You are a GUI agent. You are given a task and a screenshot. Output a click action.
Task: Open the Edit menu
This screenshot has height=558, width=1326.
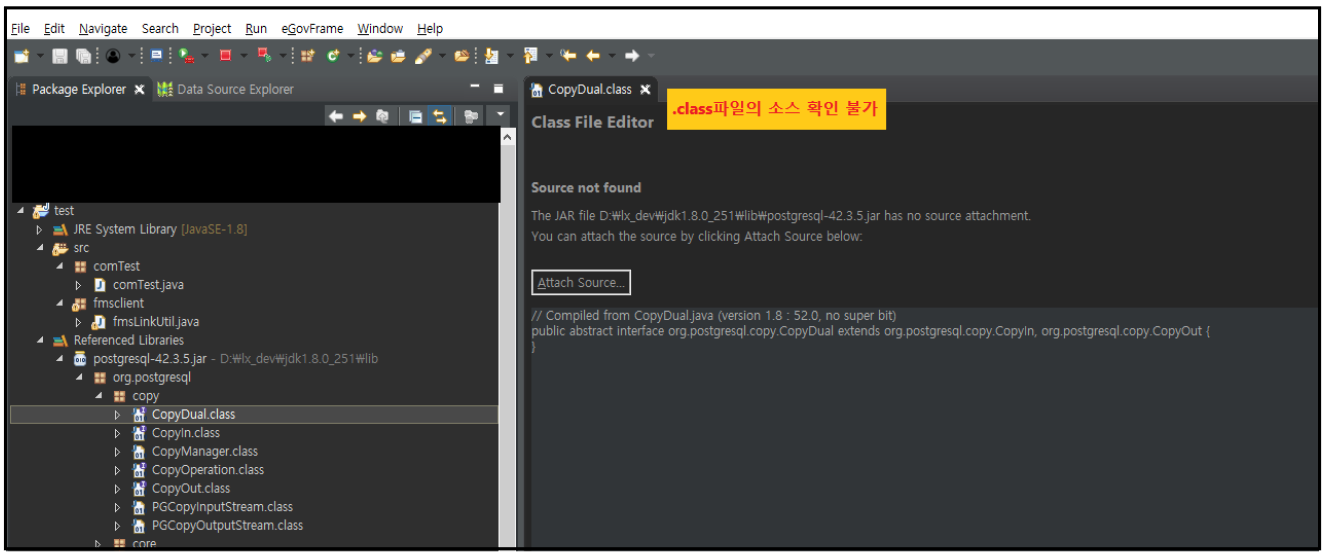(x=54, y=28)
